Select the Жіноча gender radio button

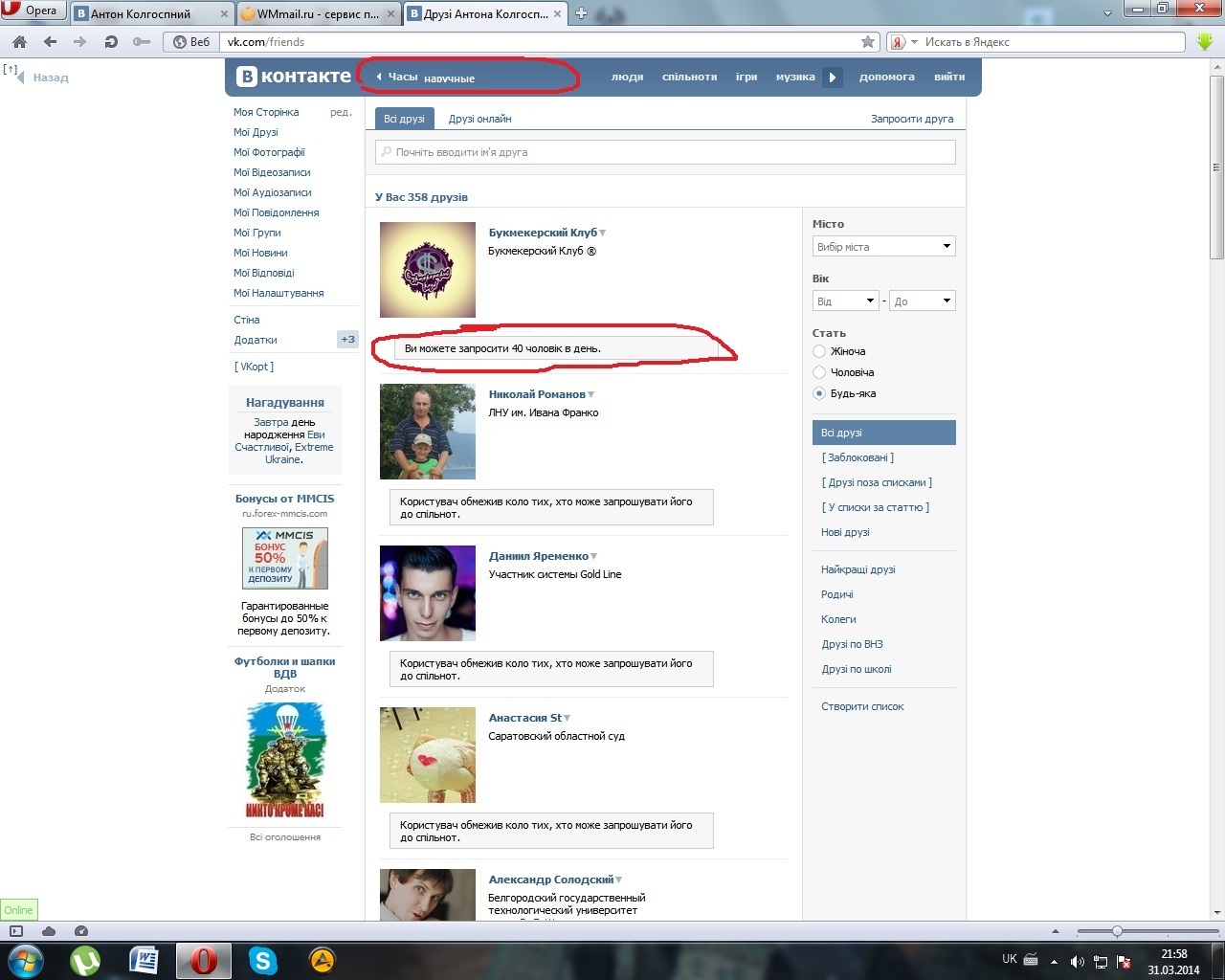coord(819,351)
